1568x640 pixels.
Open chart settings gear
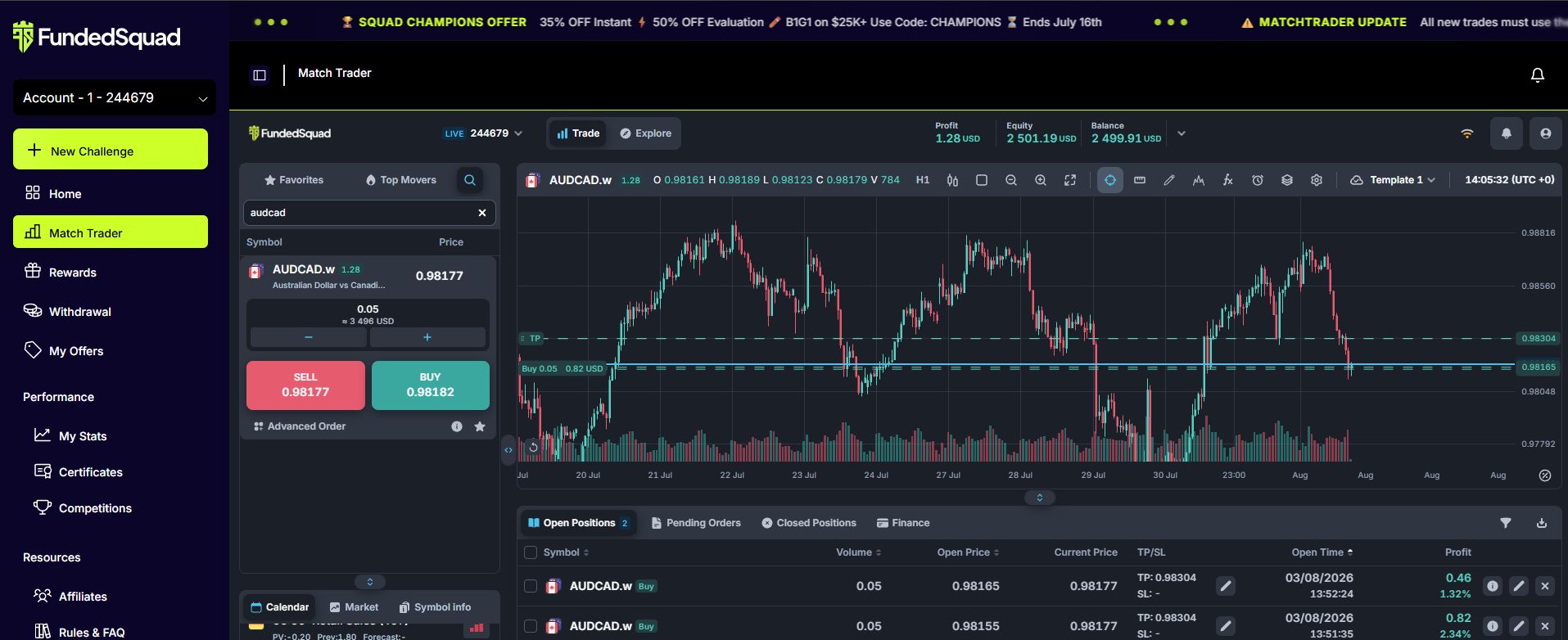(1317, 180)
